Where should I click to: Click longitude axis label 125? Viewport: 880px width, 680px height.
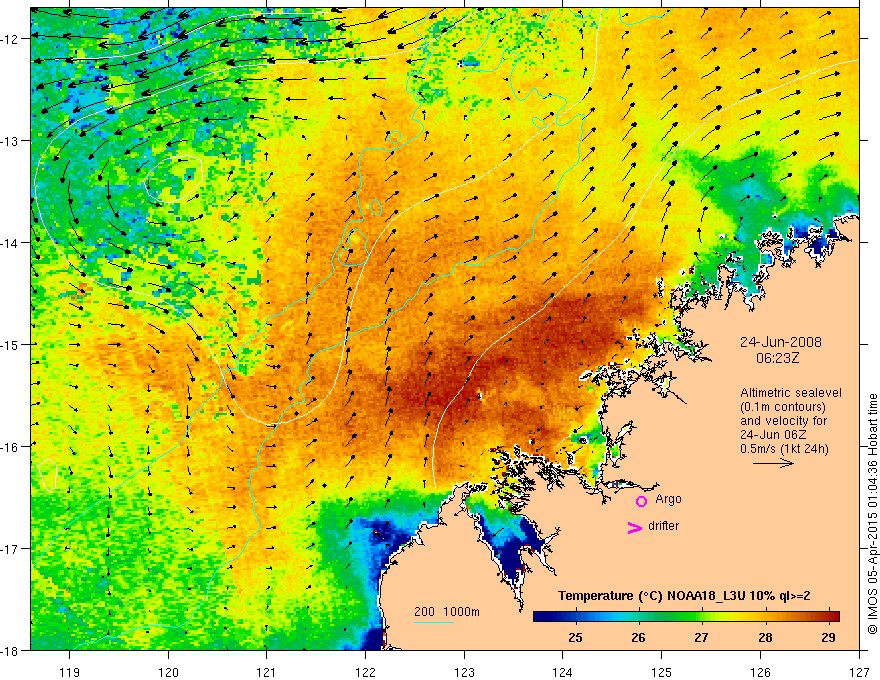(x=662, y=672)
